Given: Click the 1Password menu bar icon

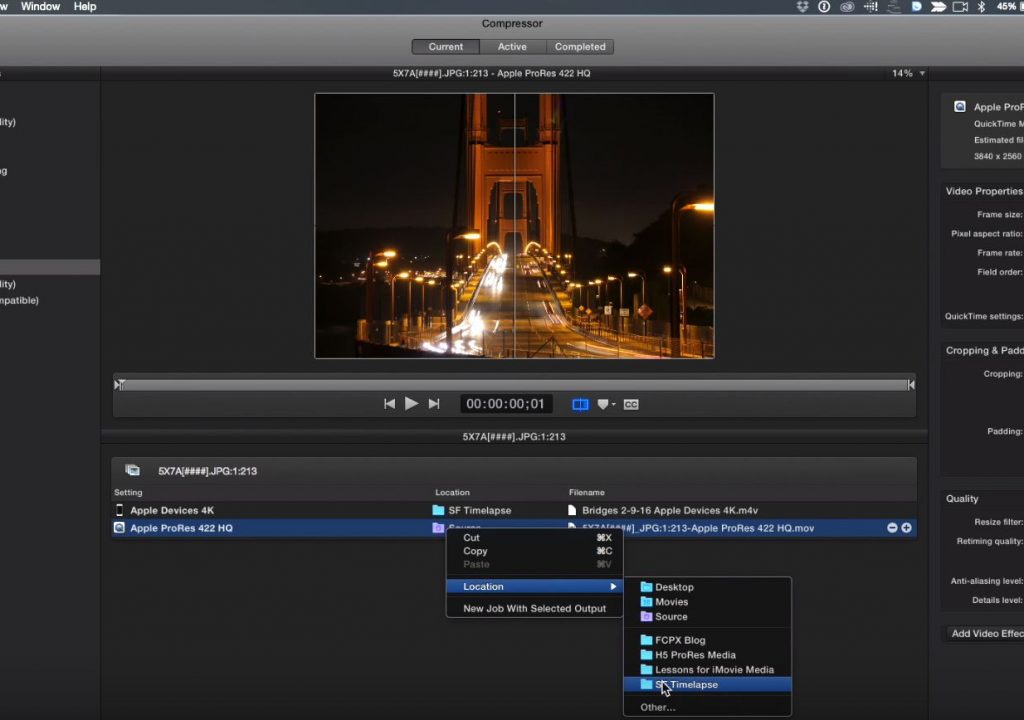Looking at the screenshot, I should pyautogui.click(x=824, y=7).
